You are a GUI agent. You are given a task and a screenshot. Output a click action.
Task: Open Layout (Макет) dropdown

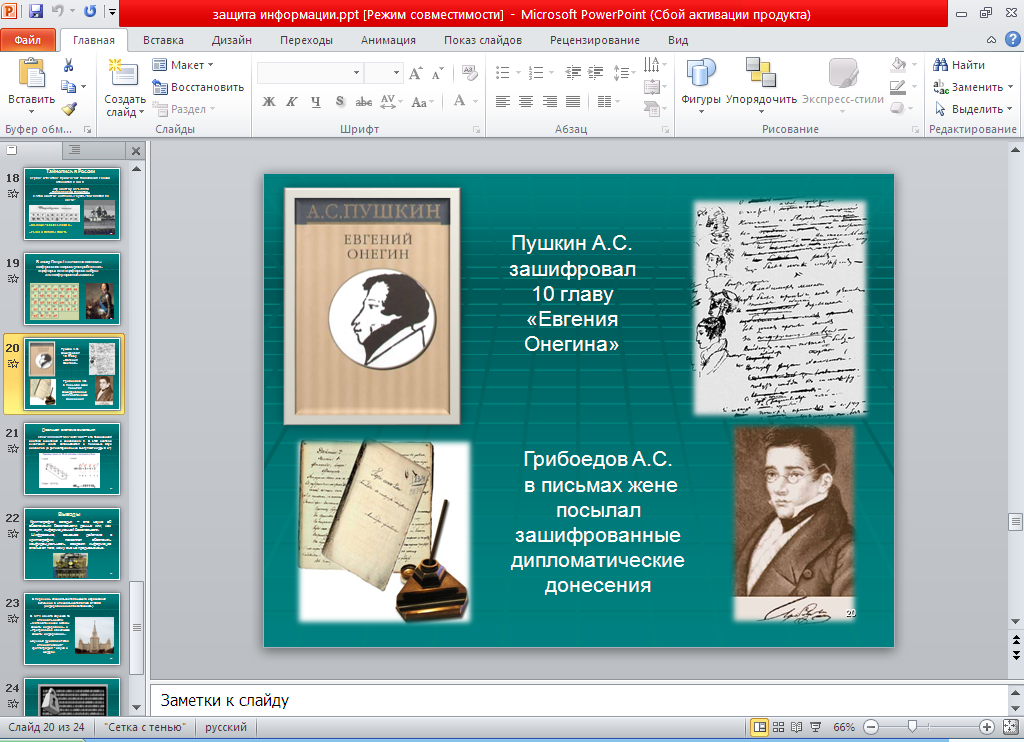tap(183, 65)
